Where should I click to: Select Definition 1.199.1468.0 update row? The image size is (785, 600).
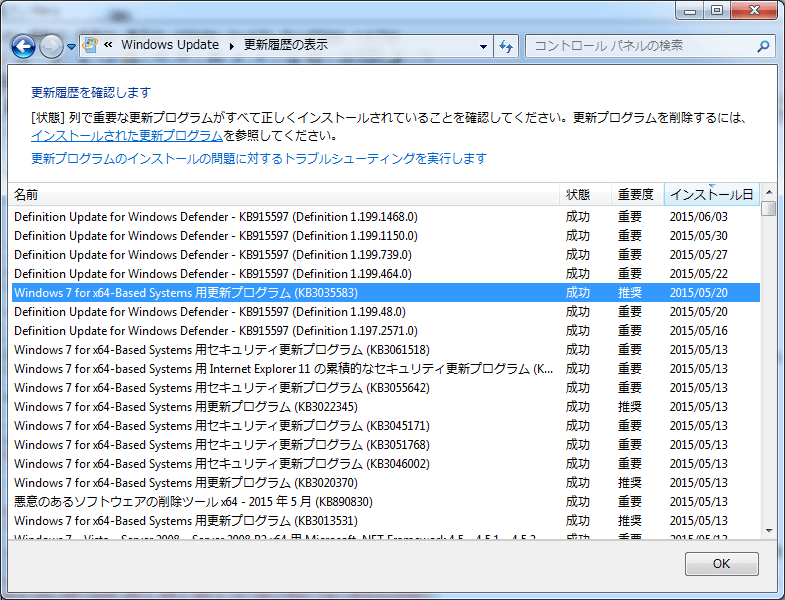[386, 217]
